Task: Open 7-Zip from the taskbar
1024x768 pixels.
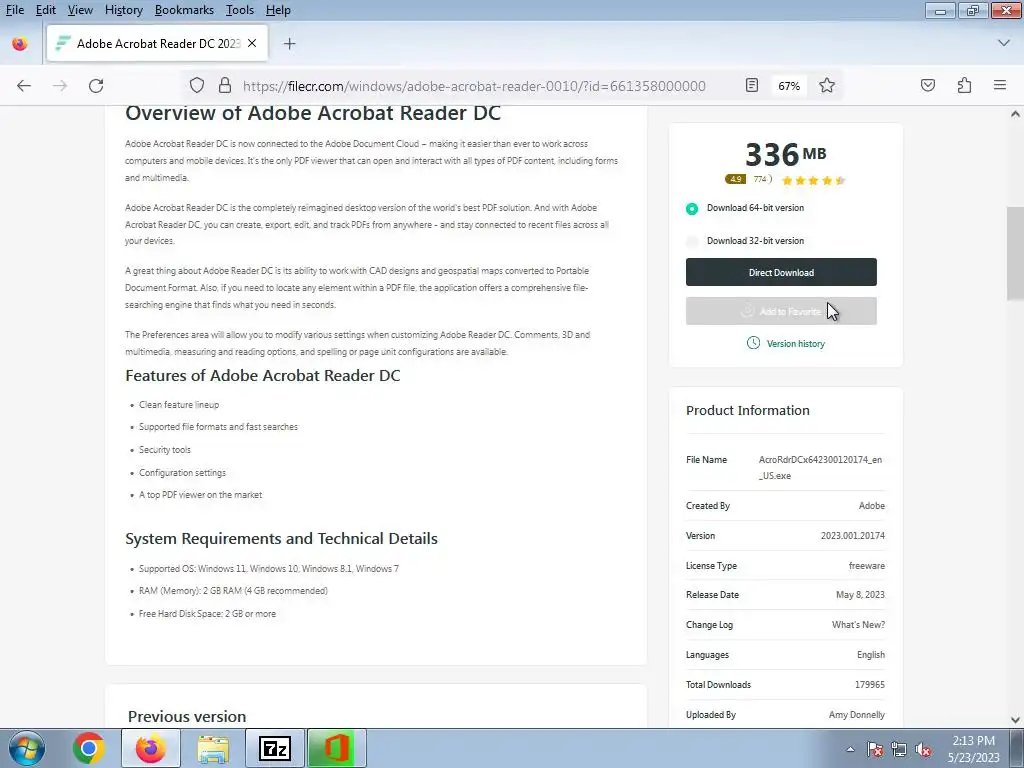Action: point(275,748)
